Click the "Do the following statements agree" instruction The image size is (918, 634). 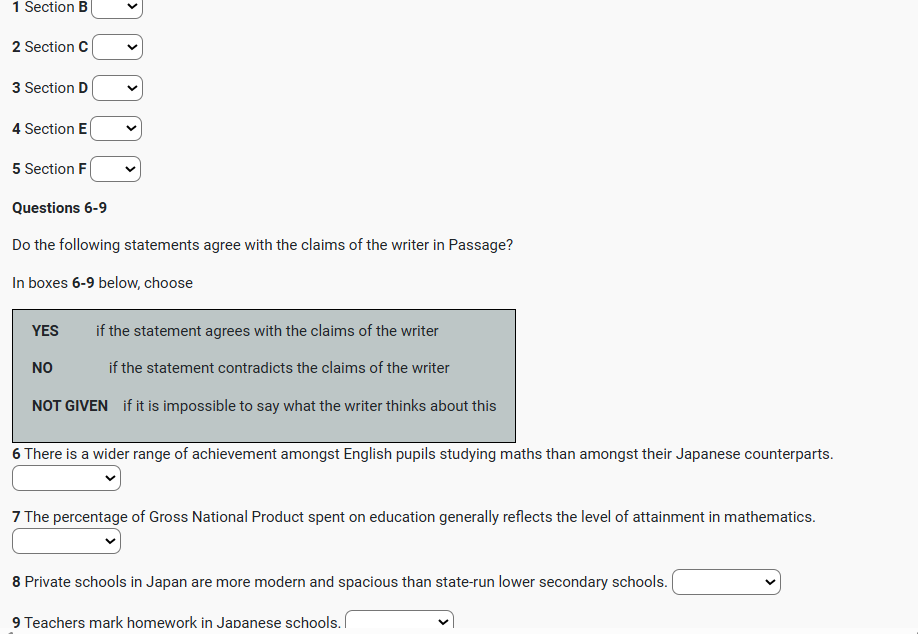(262, 245)
